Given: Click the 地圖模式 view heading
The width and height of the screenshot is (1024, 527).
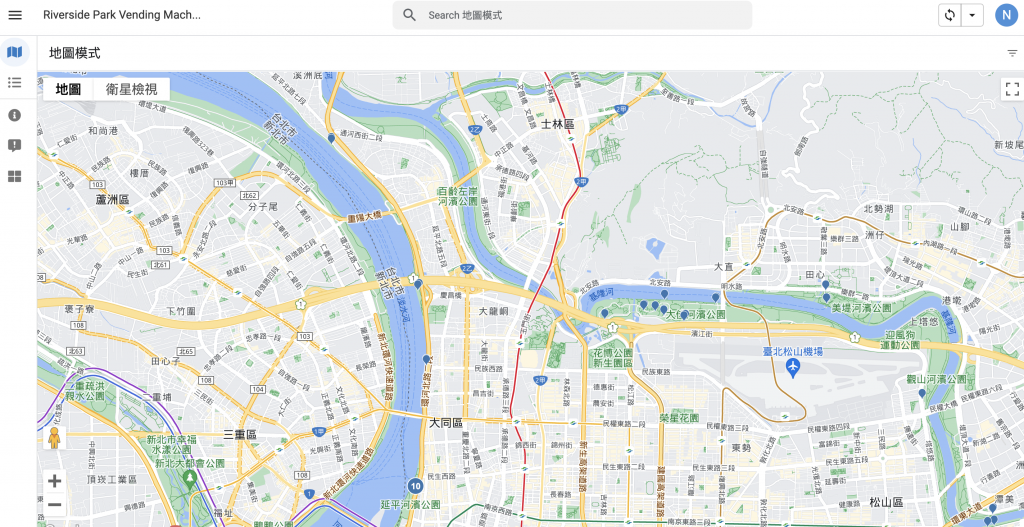Looking at the screenshot, I should [x=75, y=54].
